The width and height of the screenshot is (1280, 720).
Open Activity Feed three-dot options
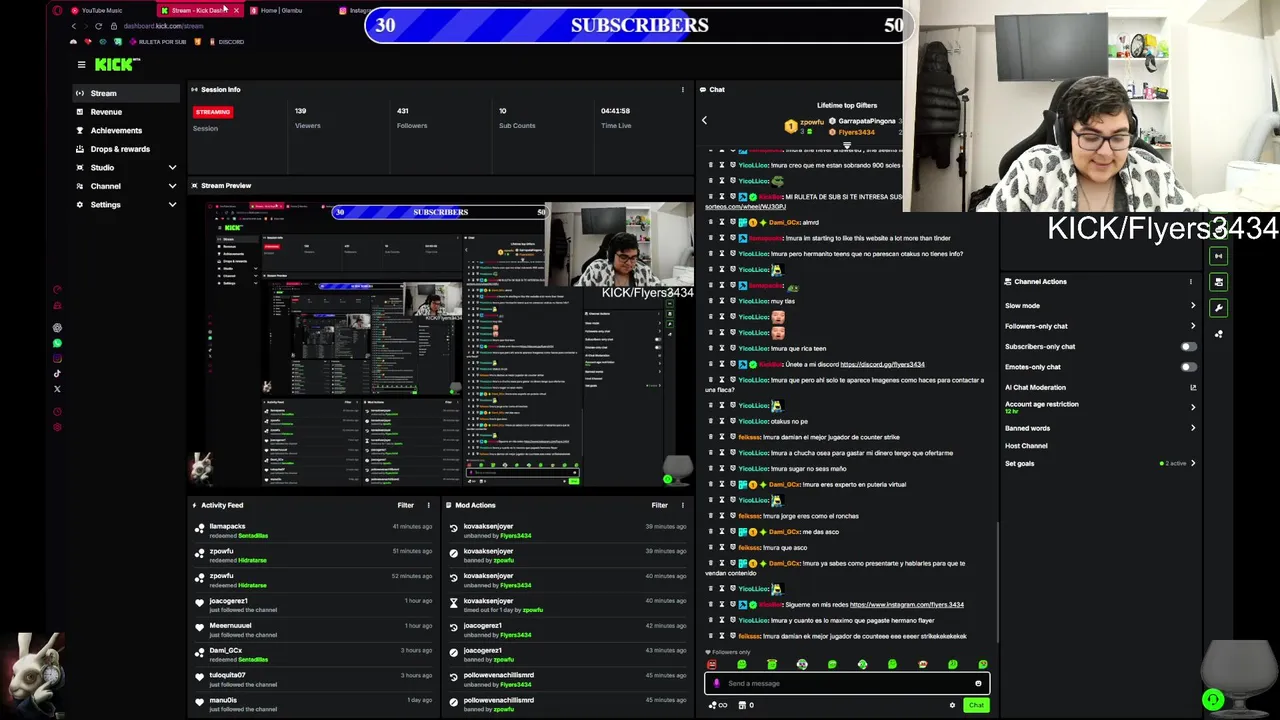(428, 505)
